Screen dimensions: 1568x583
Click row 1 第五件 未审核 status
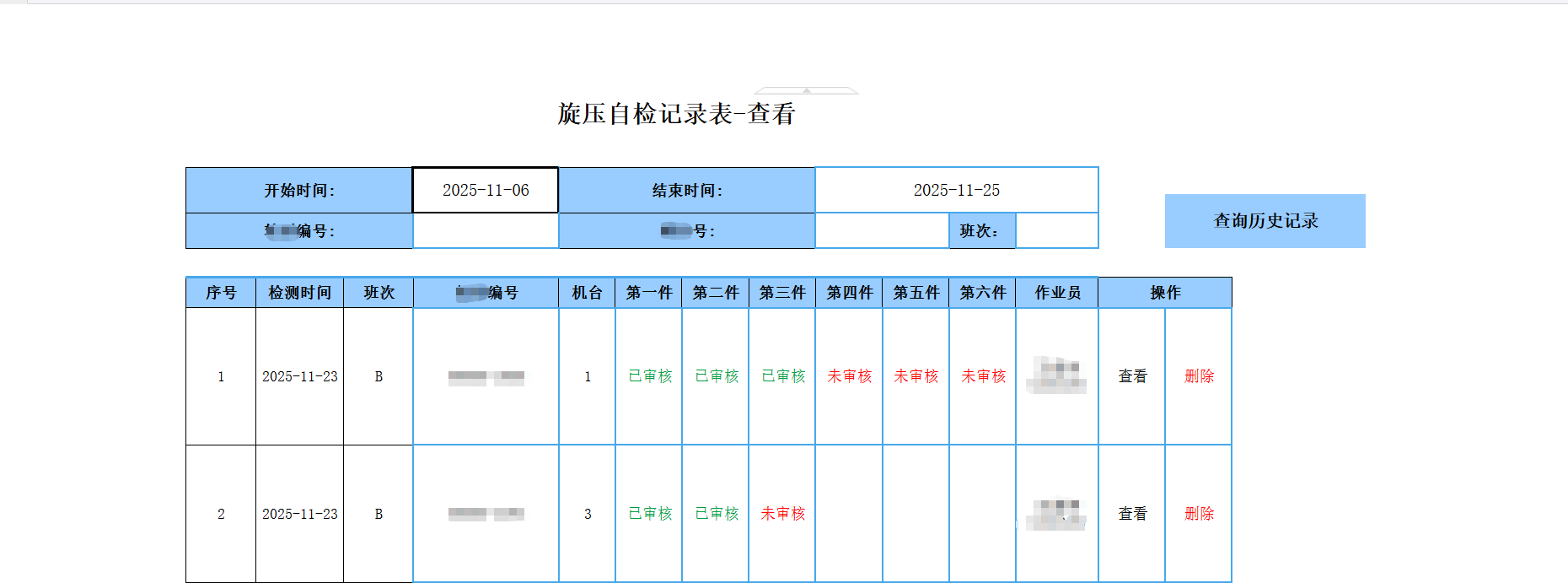(x=916, y=376)
